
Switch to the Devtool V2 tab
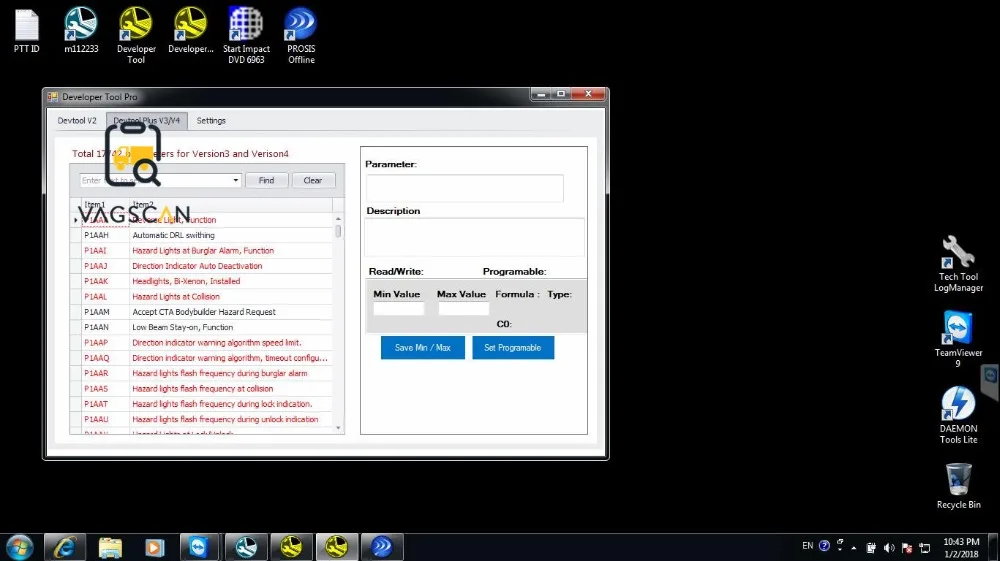[x=77, y=120]
